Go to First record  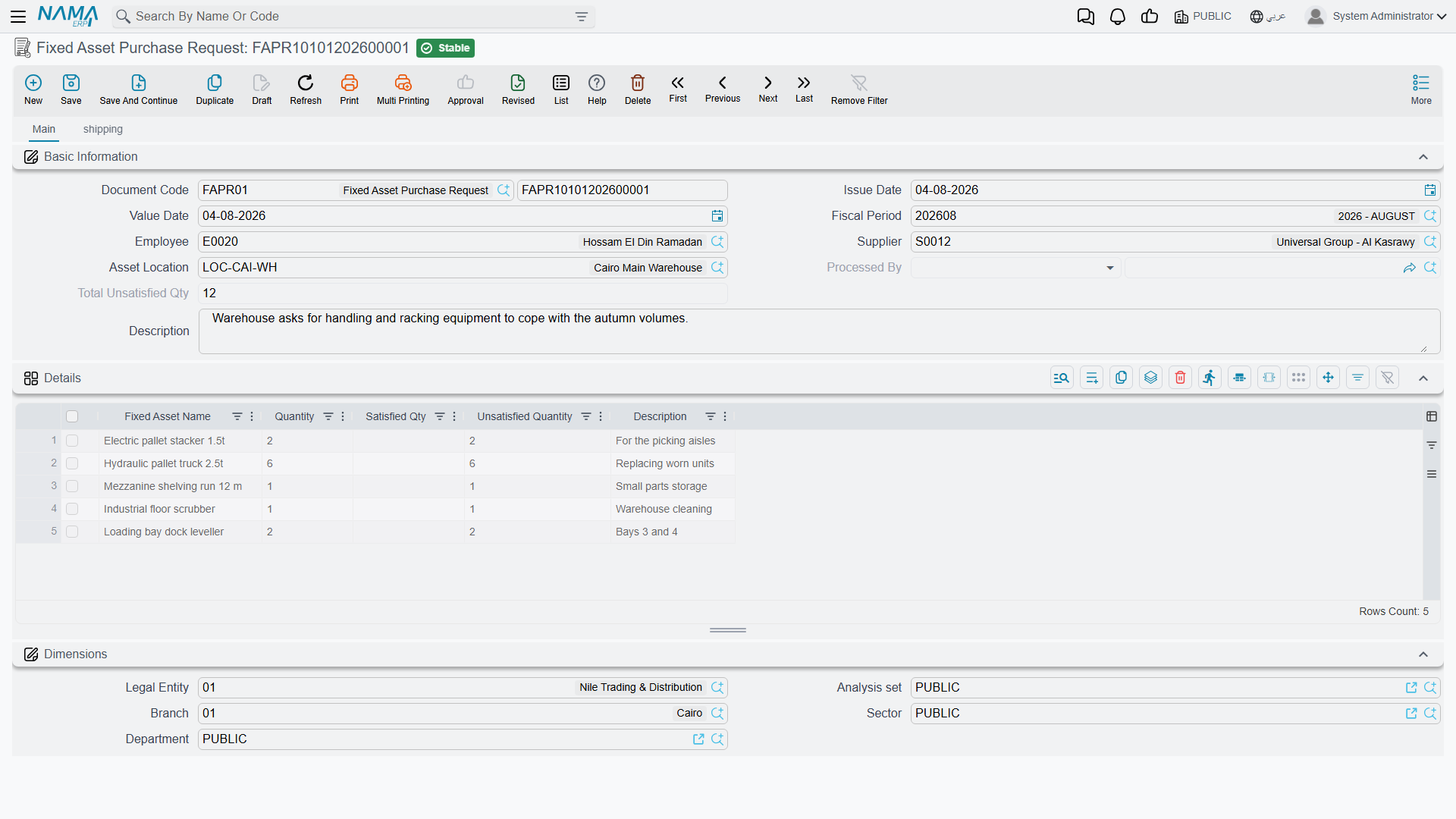click(678, 89)
